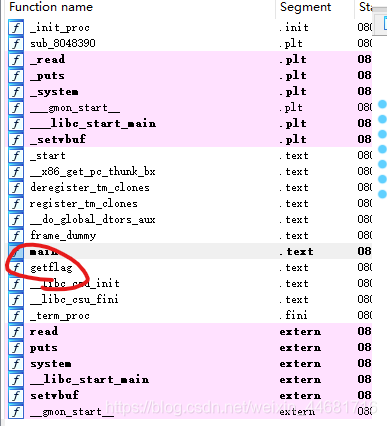This screenshot has width=387, height=426.
Task: Click function icon beside getflag
Action: click(x=16, y=267)
